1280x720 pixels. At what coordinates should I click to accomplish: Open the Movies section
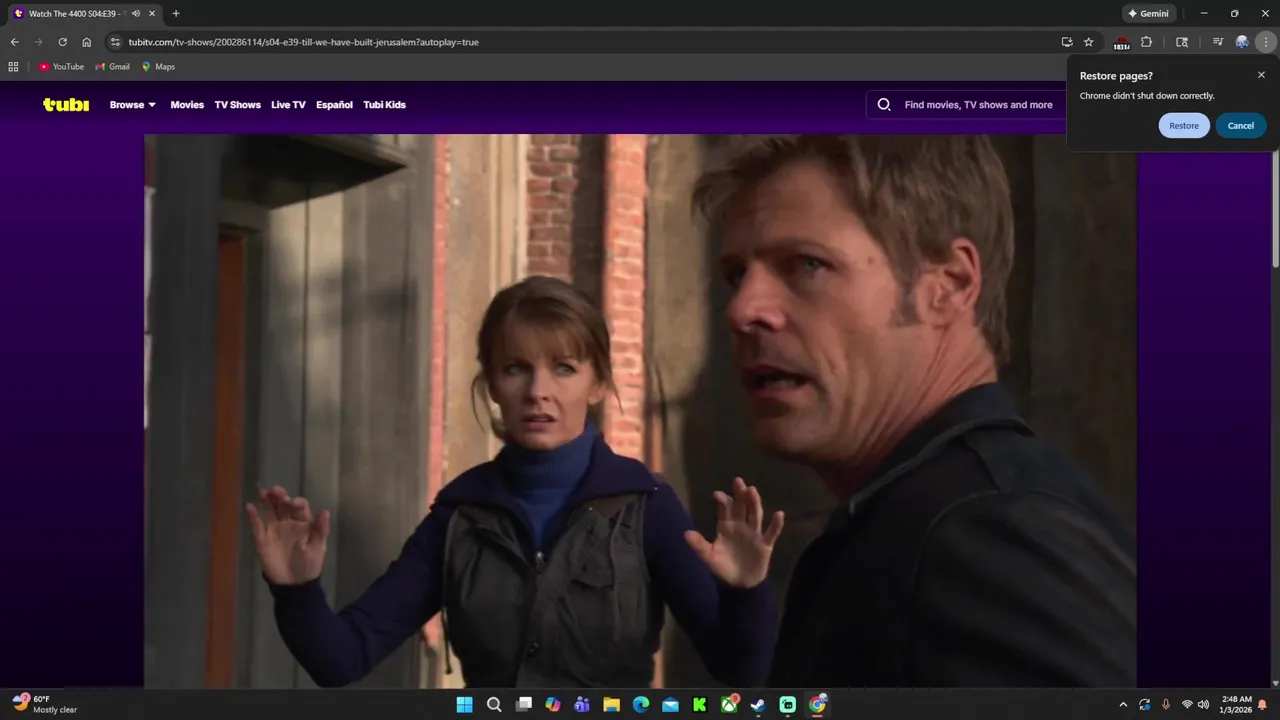point(187,104)
